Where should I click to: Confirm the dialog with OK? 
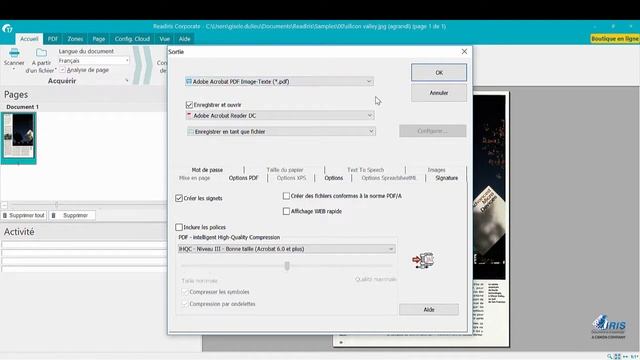[x=439, y=73]
